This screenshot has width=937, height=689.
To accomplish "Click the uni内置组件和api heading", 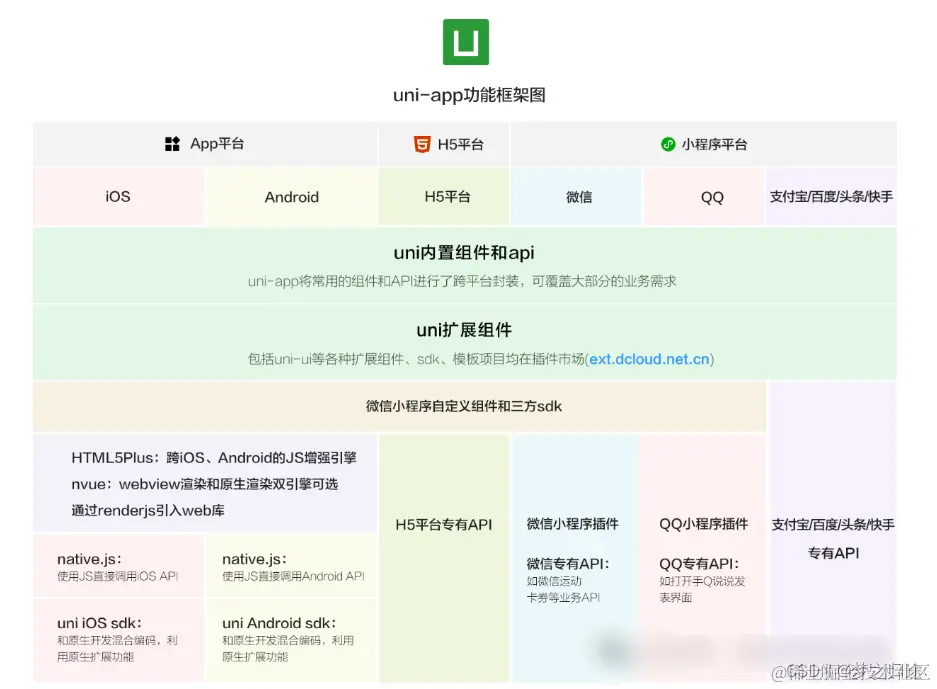I will pos(464,253).
